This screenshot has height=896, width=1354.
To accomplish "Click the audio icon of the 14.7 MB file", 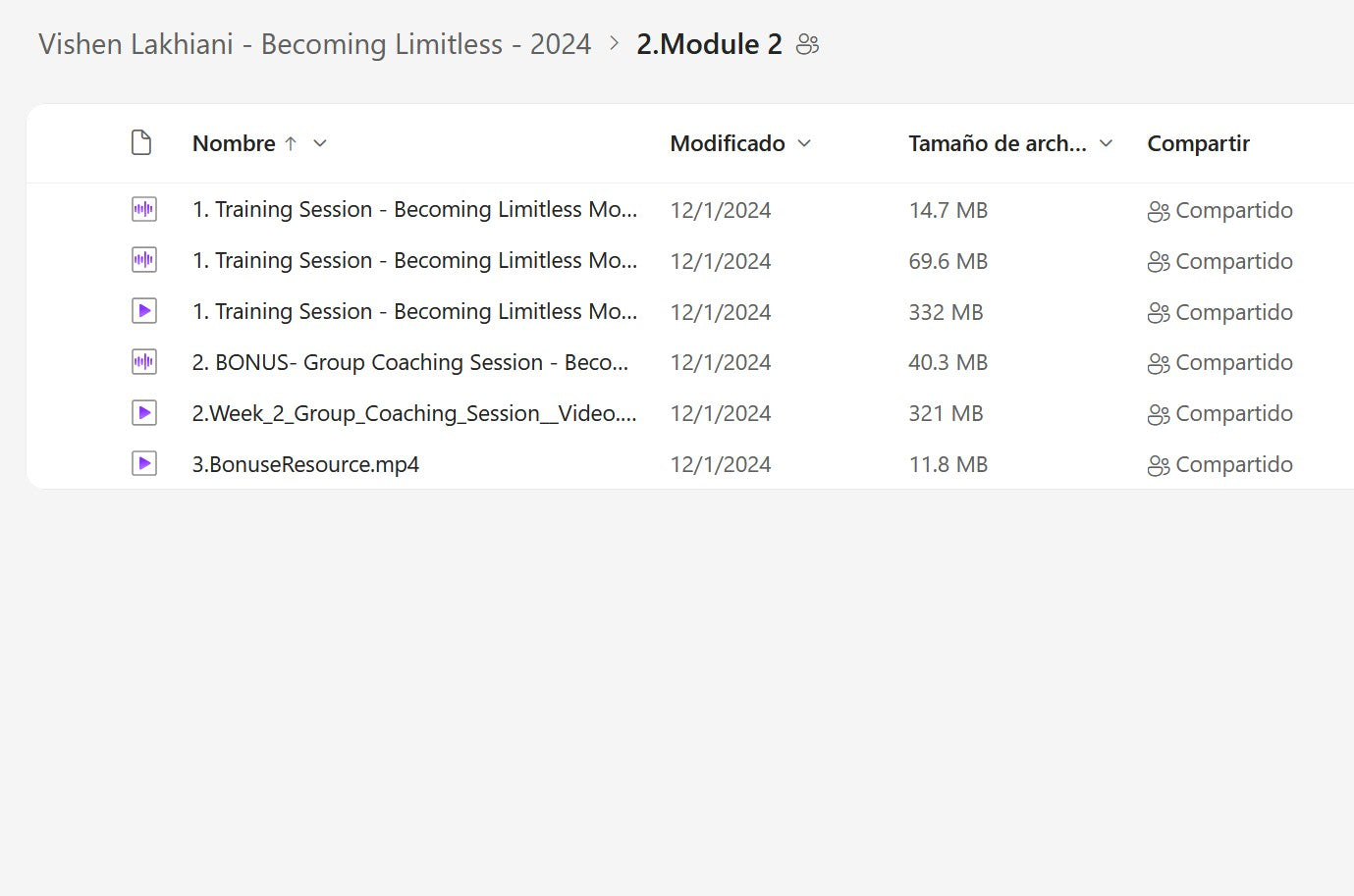I will click(x=144, y=209).
